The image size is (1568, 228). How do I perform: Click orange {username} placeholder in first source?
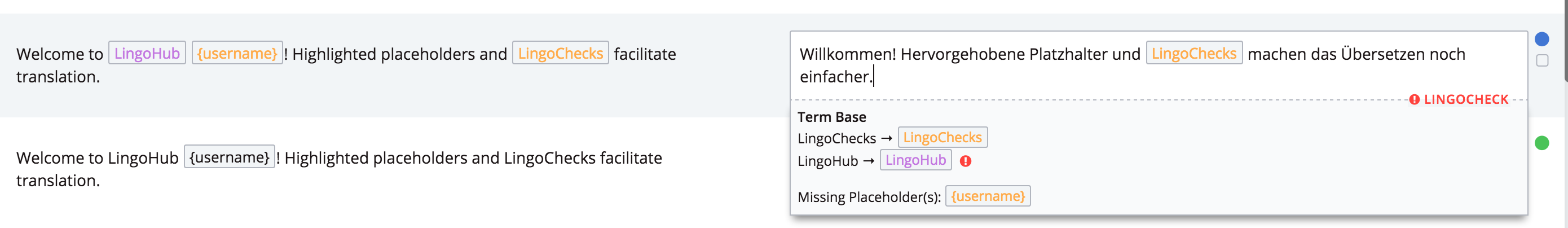(237, 54)
